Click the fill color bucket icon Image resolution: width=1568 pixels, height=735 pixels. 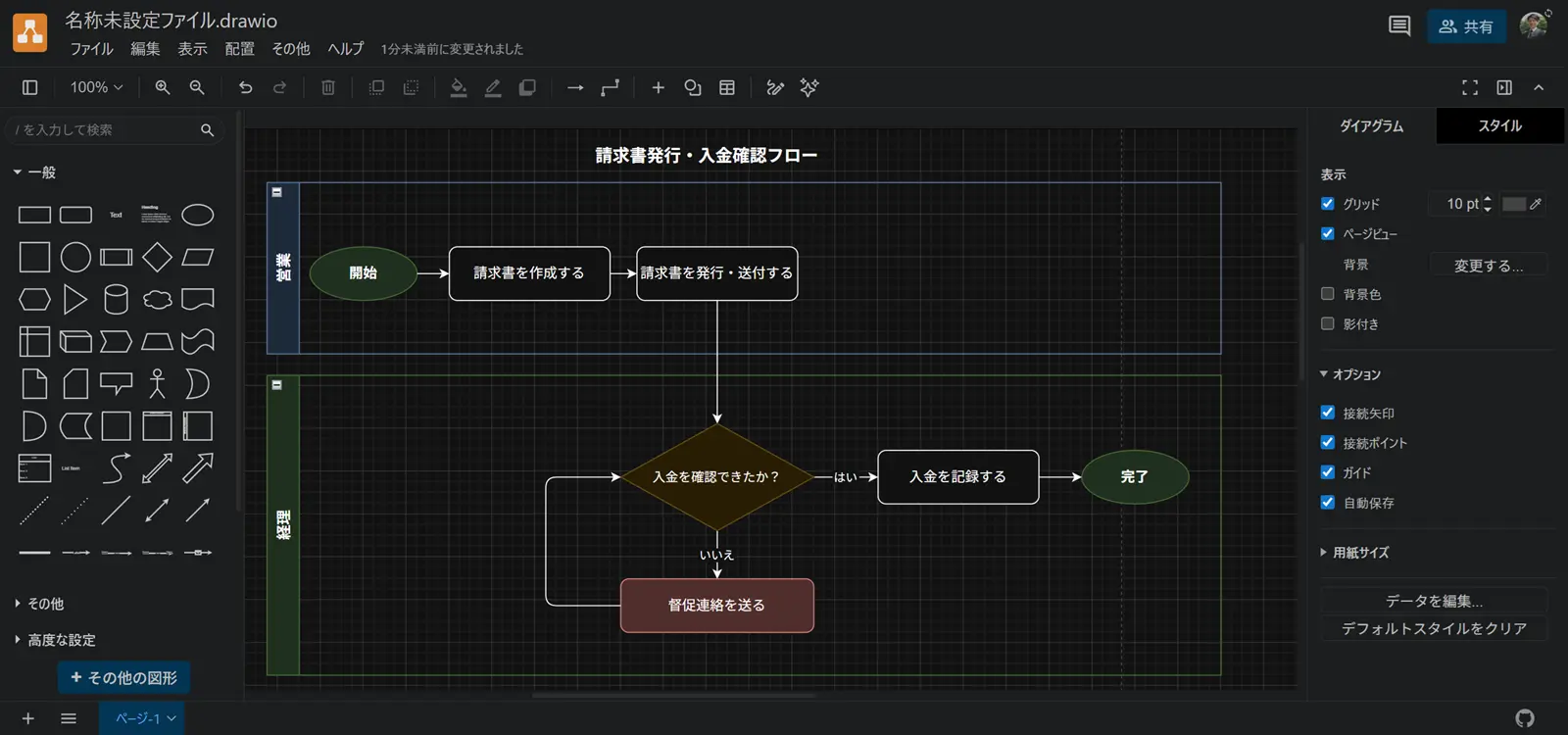coord(458,87)
